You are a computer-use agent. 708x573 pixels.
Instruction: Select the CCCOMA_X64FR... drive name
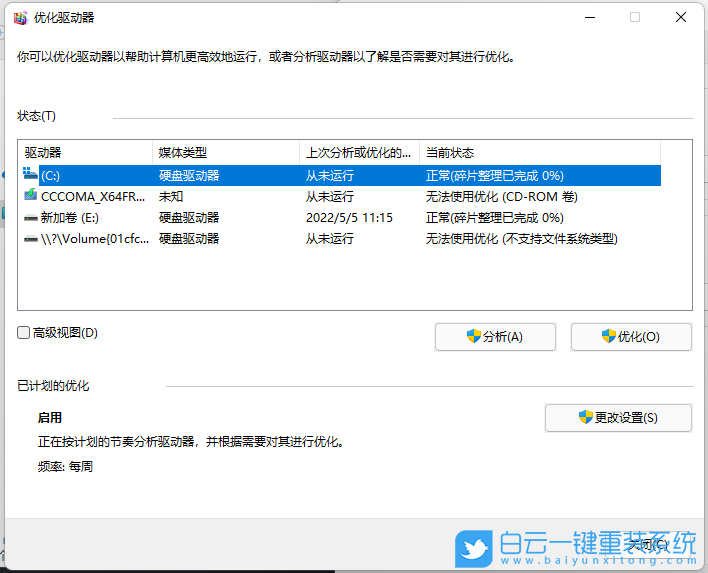[x=93, y=197]
